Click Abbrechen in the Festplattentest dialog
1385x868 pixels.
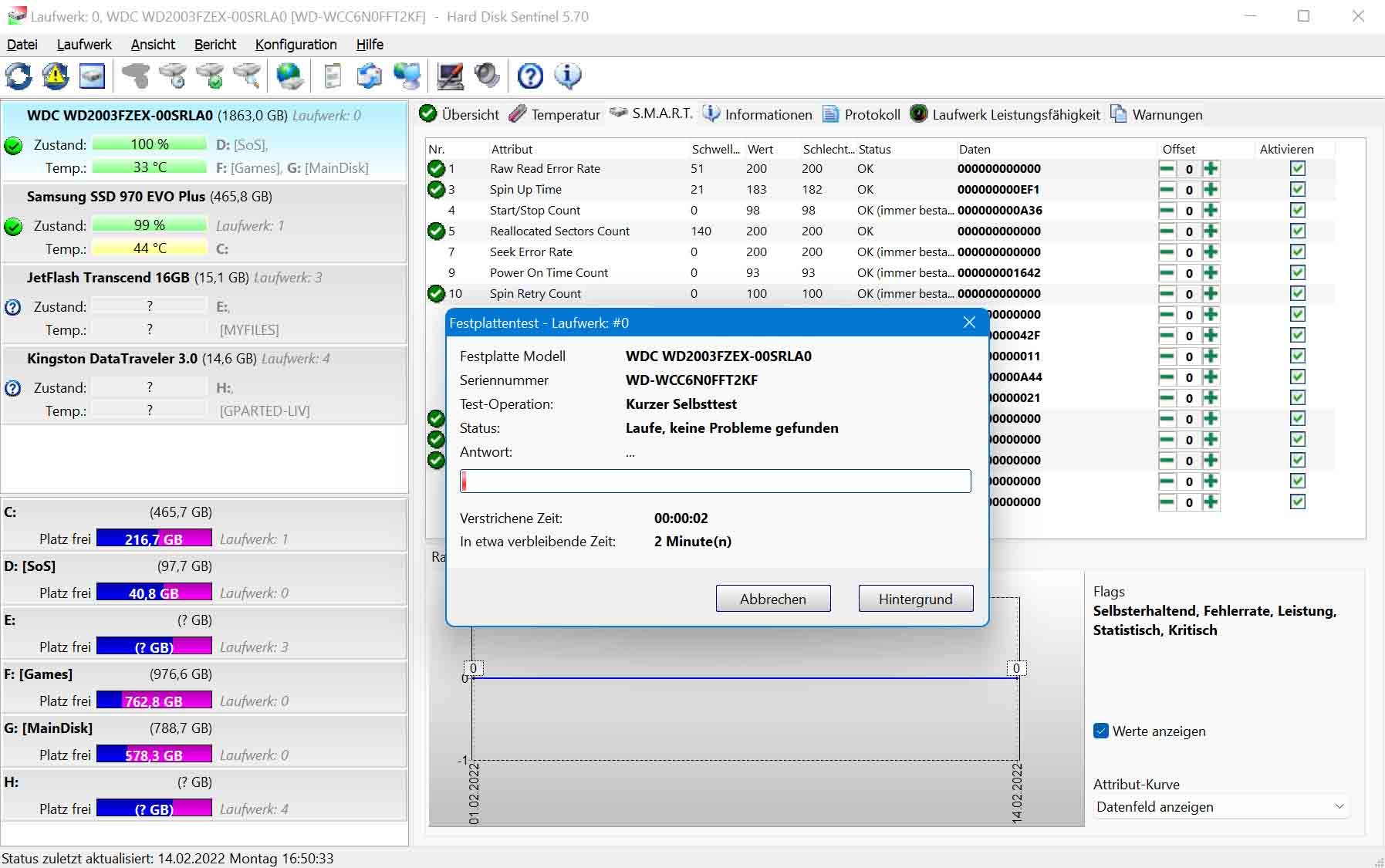pos(773,599)
